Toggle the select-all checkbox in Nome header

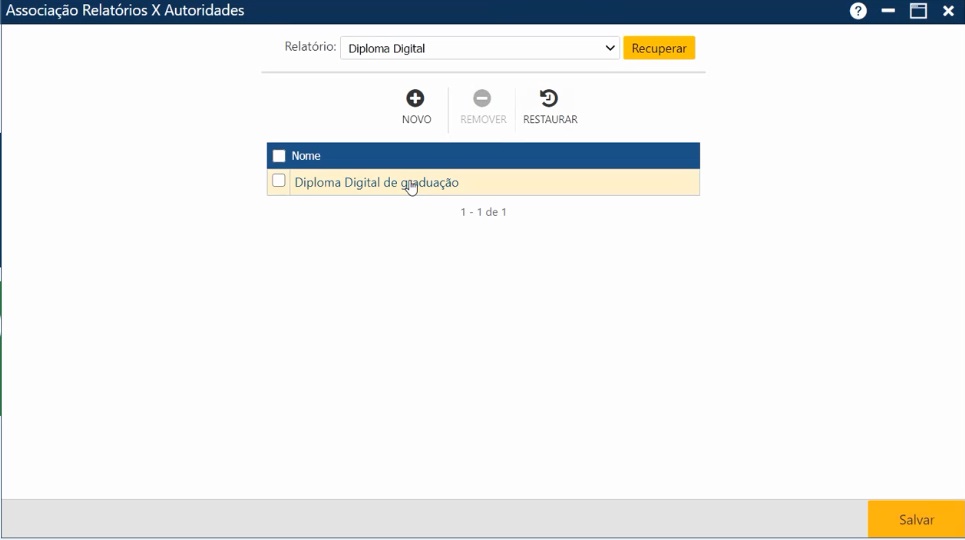click(x=279, y=156)
